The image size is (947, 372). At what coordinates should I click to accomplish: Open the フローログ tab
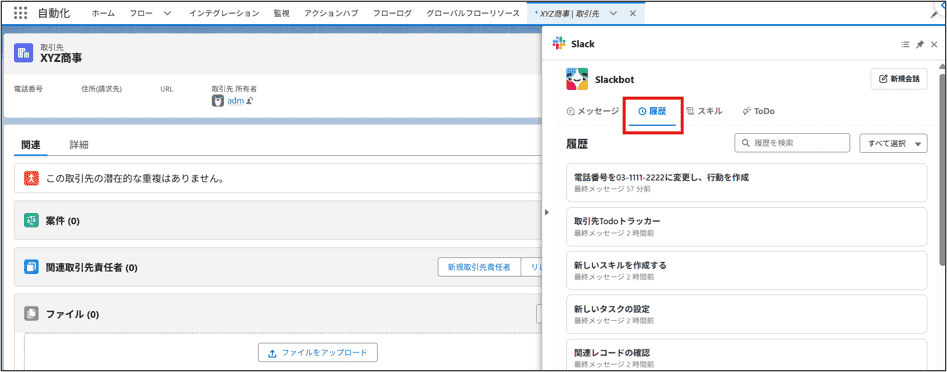click(393, 13)
